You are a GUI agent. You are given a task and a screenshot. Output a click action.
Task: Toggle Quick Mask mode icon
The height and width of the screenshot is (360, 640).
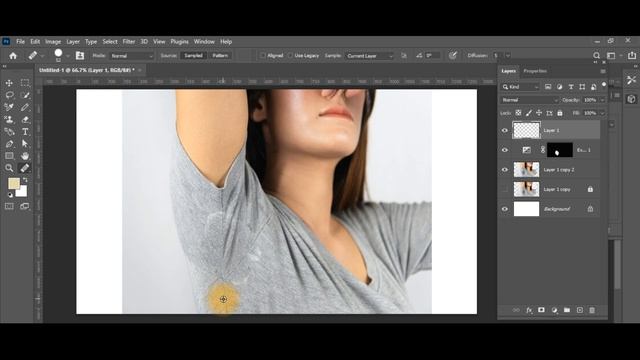point(9,207)
